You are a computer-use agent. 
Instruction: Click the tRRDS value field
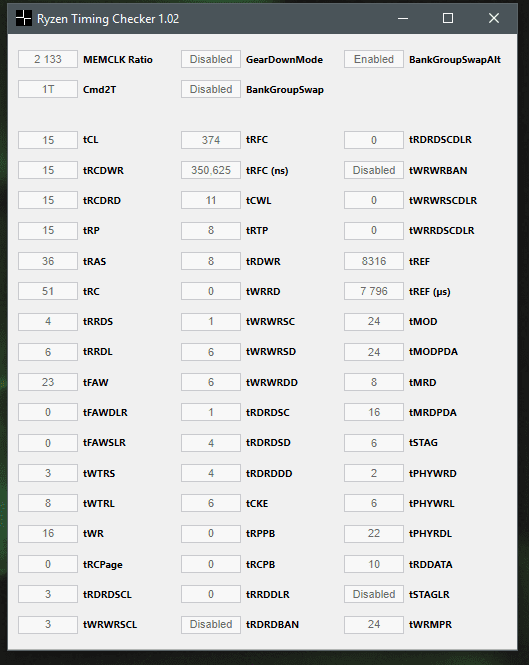48,321
